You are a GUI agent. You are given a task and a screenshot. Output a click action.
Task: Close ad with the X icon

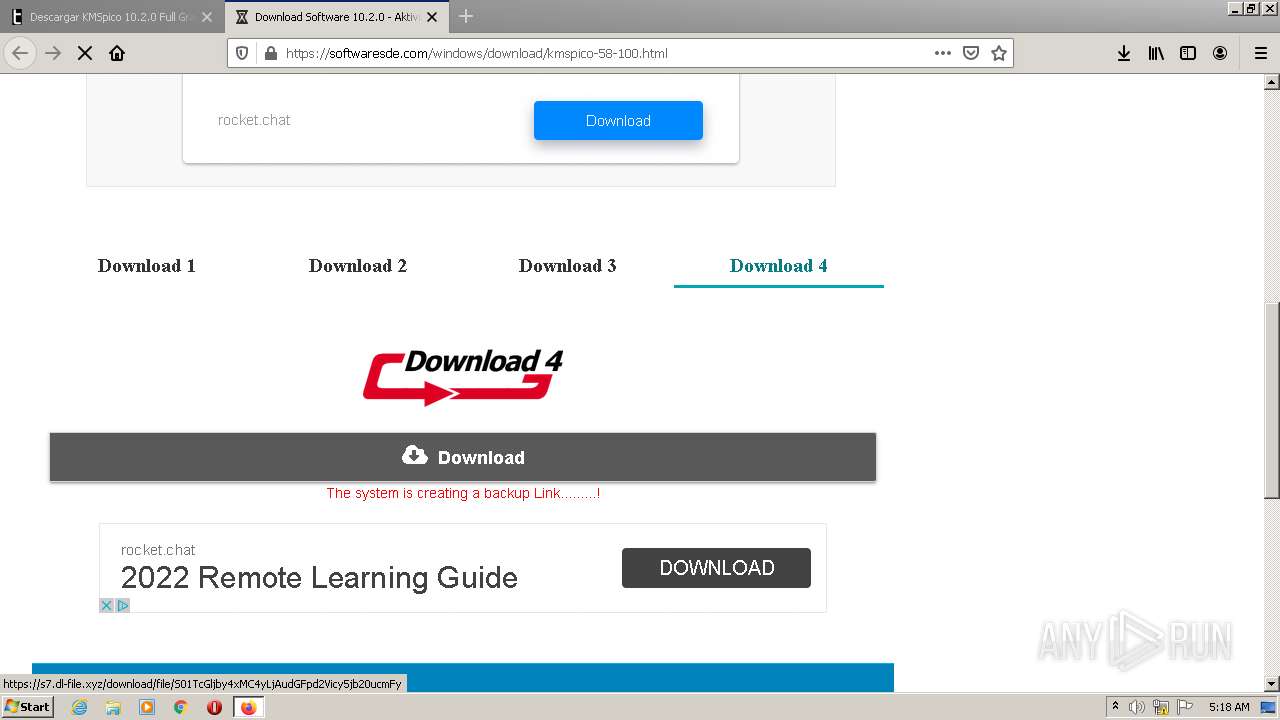(x=106, y=605)
